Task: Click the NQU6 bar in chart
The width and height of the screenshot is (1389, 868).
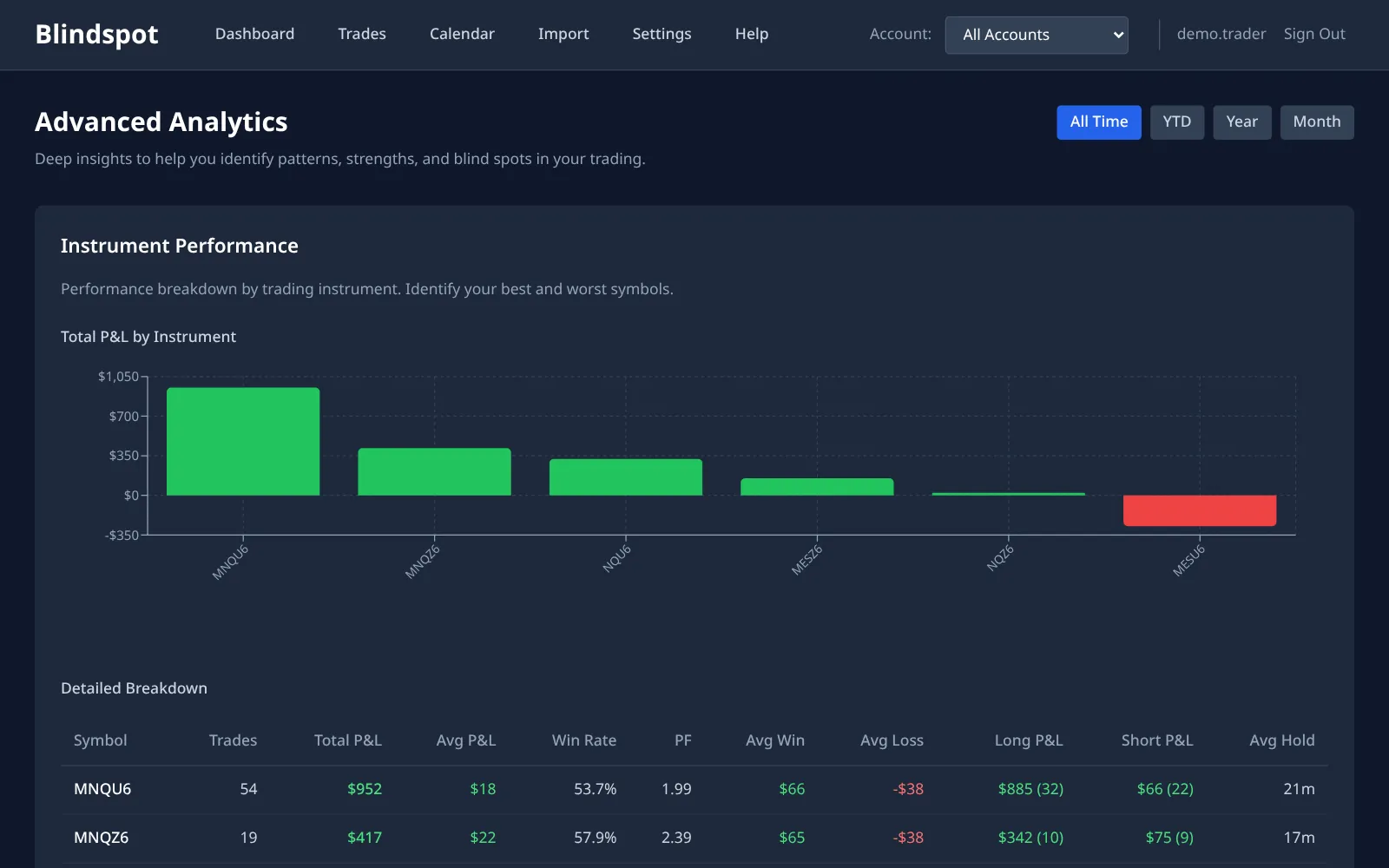Action: point(626,477)
